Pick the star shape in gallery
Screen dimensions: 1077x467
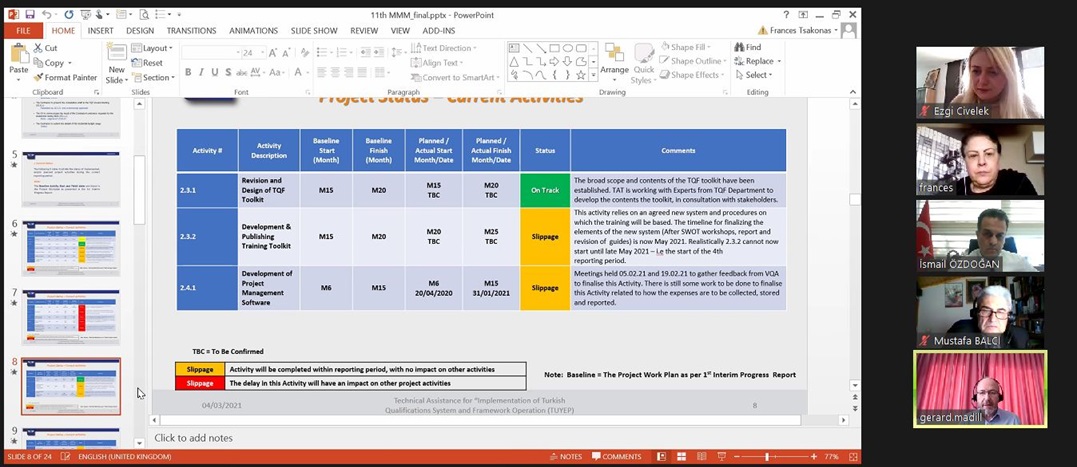tap(581, 74)
